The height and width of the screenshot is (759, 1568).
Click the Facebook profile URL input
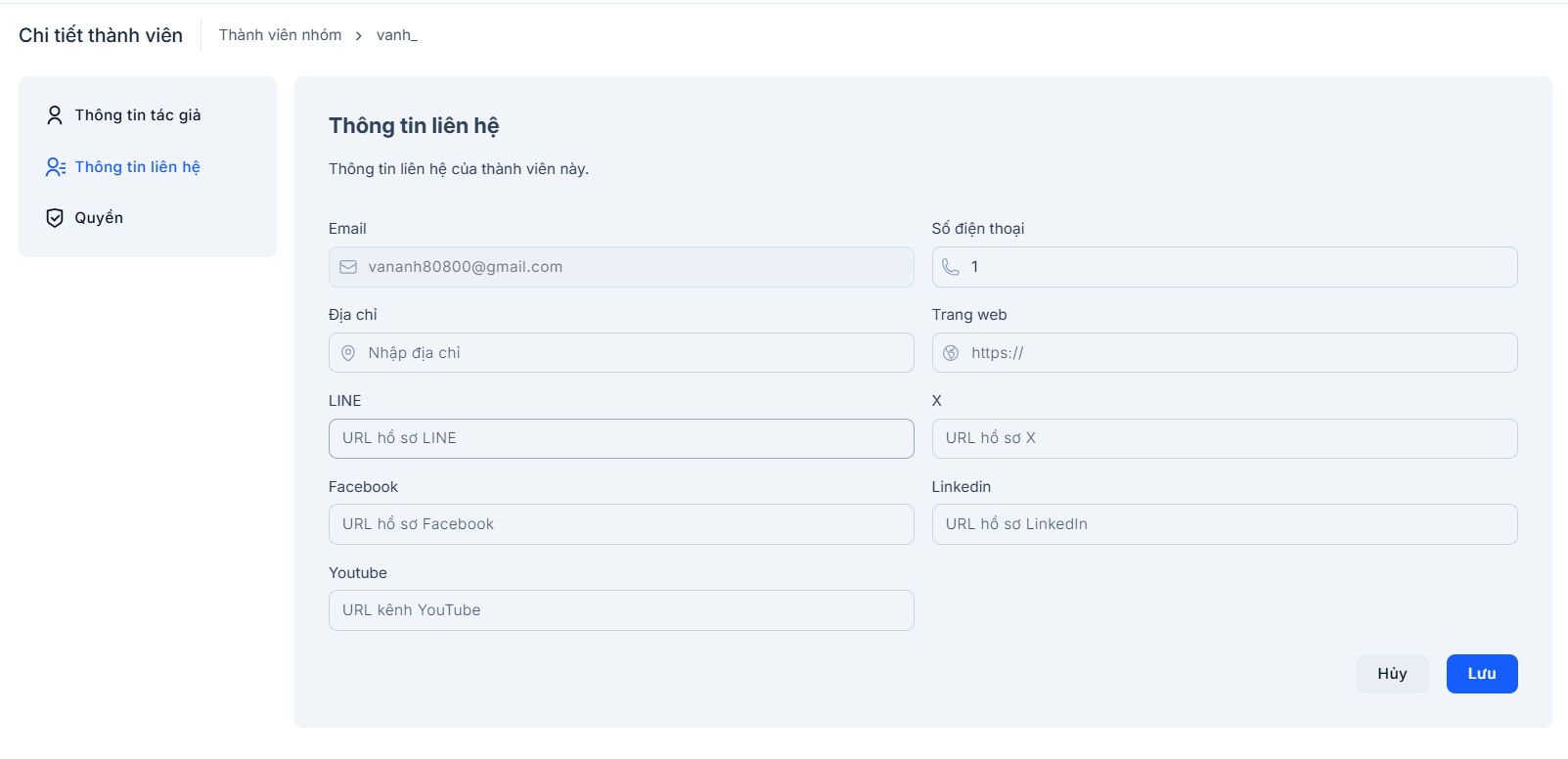click(x=621, y=524)
